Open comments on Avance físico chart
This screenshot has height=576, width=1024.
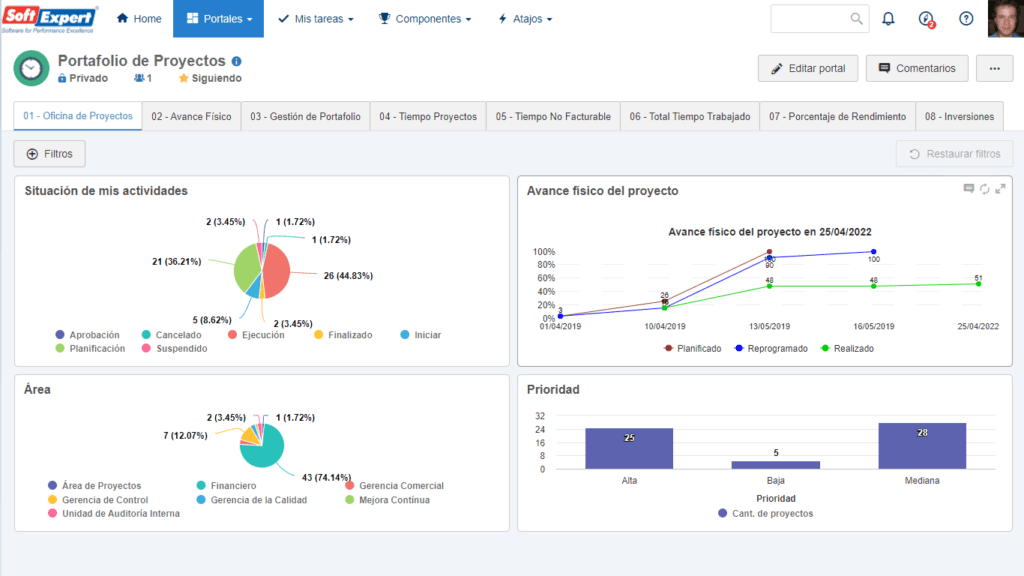(x=968, y=188)
